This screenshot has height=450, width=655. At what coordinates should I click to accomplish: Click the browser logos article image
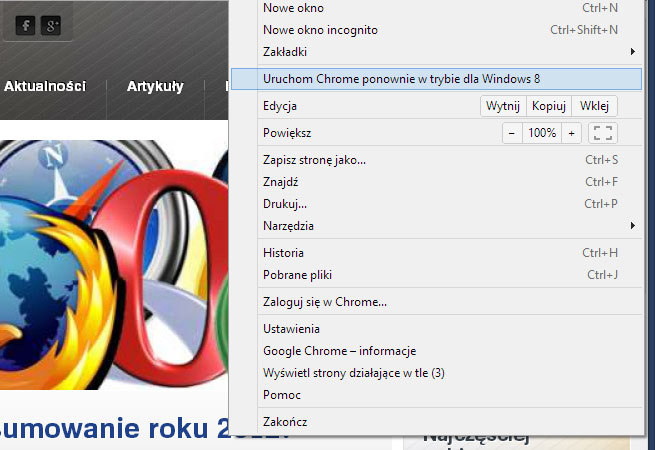tap(114, 265)
